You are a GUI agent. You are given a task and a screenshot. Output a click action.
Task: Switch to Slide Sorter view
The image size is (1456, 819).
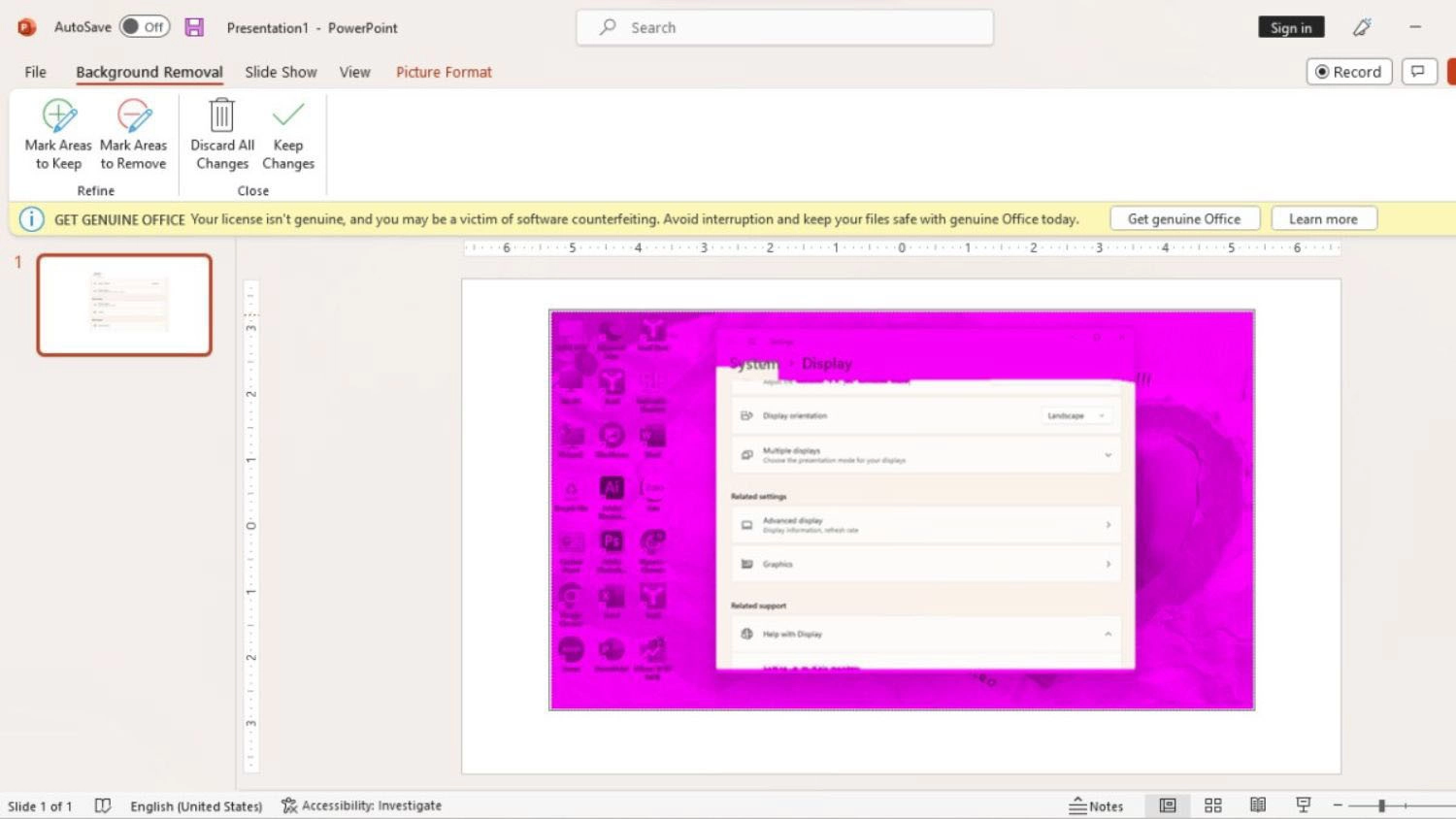(x=1212, y=805)
